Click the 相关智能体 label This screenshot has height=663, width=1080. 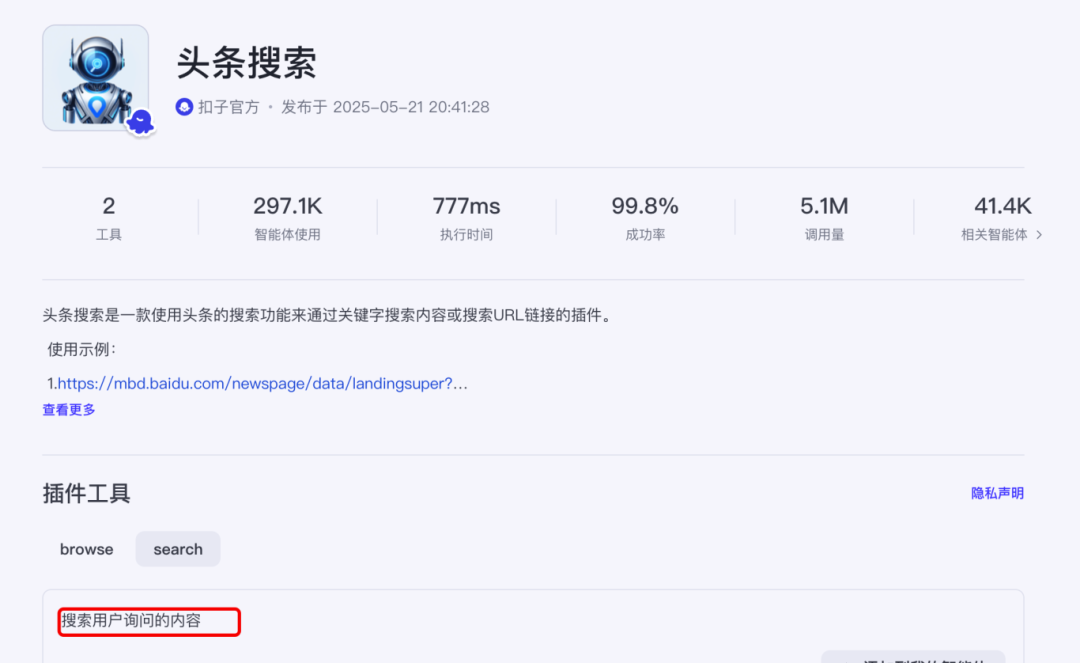point(994,235)
